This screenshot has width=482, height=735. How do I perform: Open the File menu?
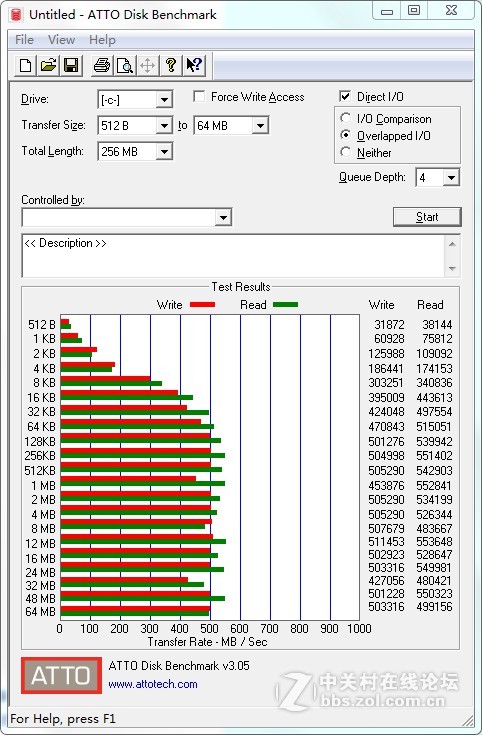coord(24,40)
